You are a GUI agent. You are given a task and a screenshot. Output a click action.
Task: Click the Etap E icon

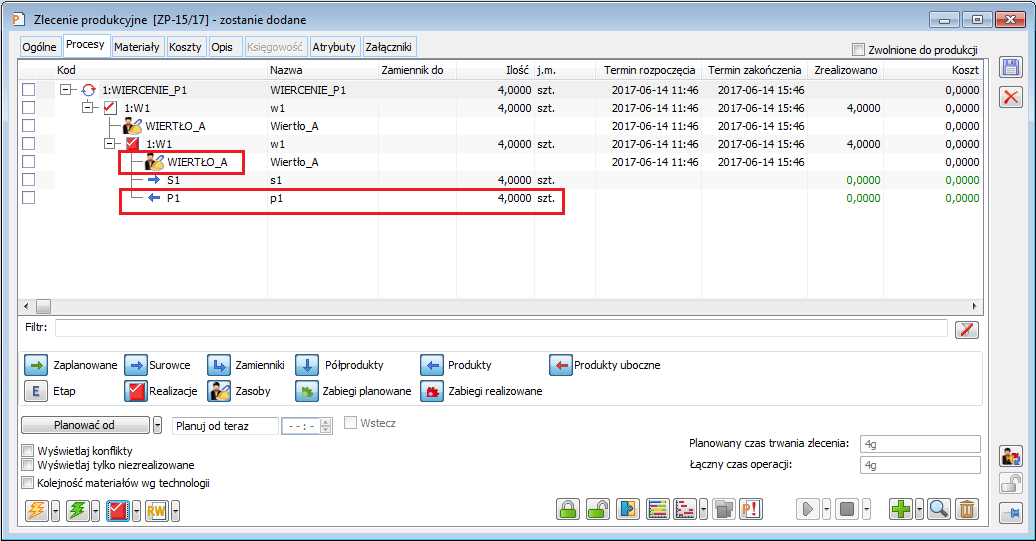36,391
